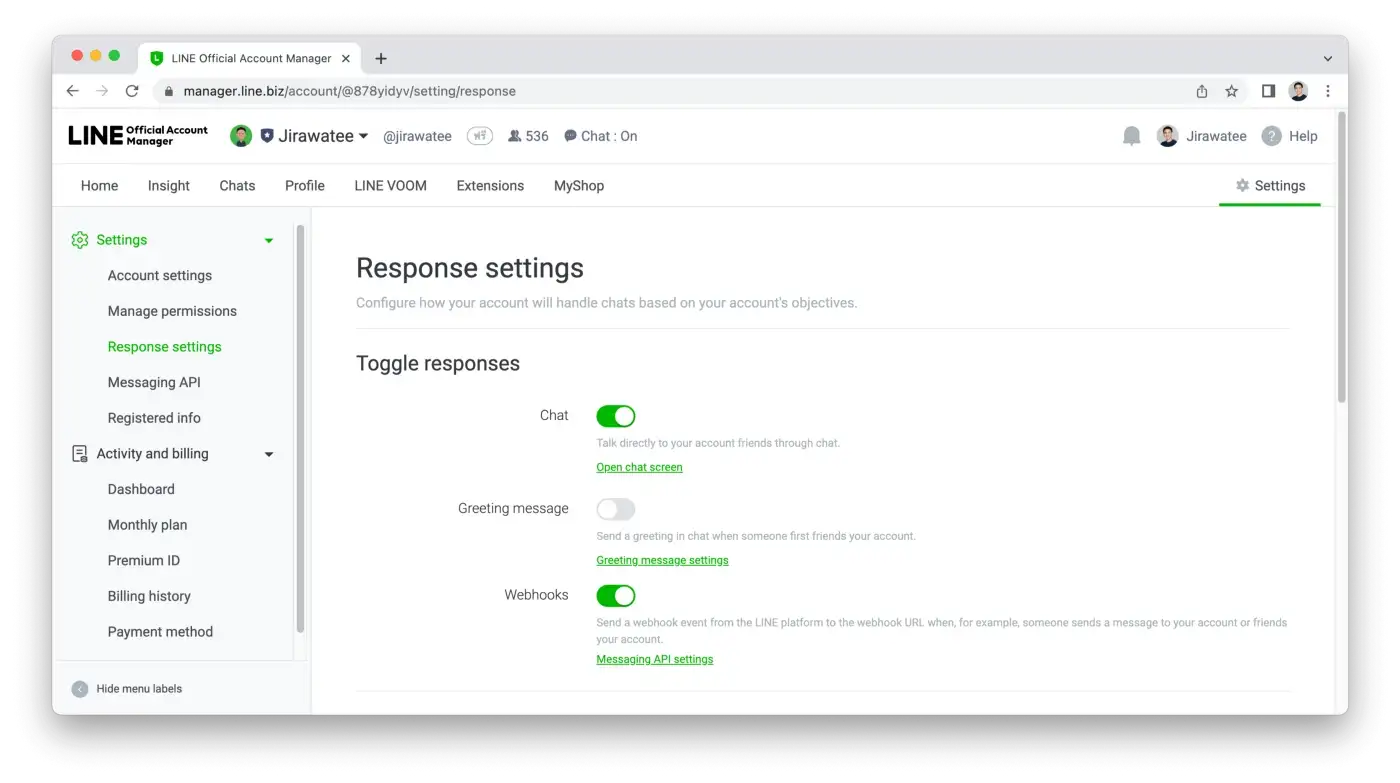
Task: Reload the page with the refresh icon
Action: point(132,91)
